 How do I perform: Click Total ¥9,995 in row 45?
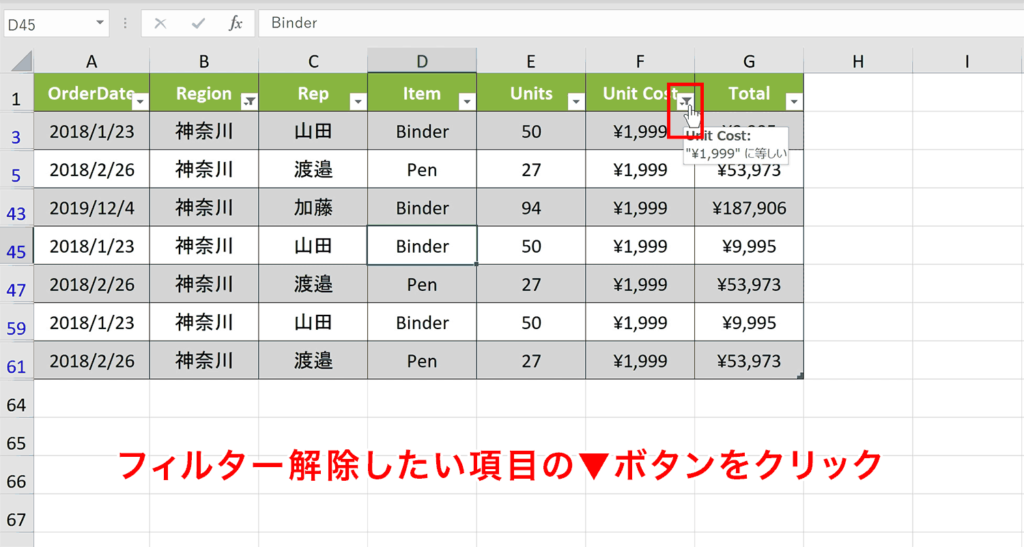[749, 246]
